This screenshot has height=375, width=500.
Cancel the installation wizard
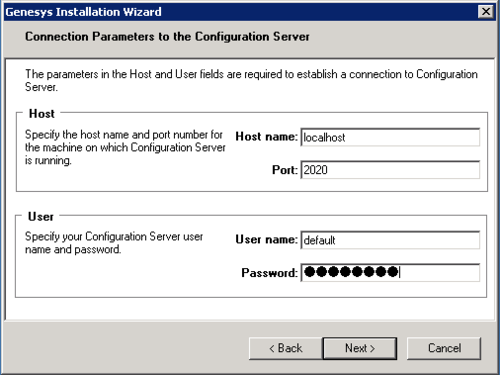444,348
